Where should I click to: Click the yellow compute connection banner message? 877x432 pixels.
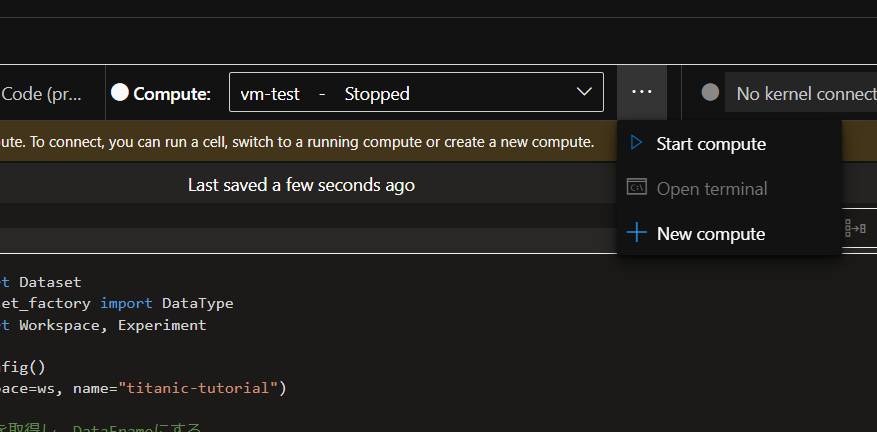click(300, 142)
